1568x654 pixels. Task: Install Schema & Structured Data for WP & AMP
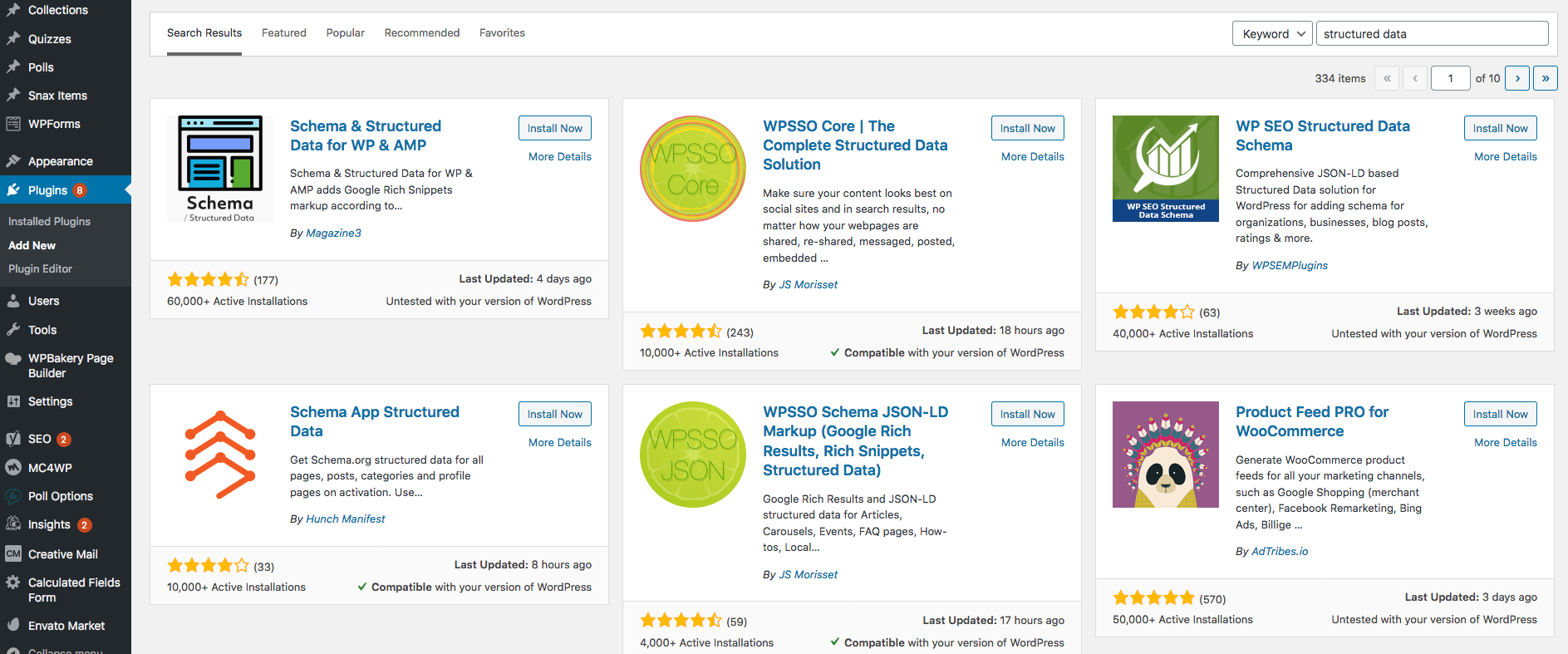[554, 128]
